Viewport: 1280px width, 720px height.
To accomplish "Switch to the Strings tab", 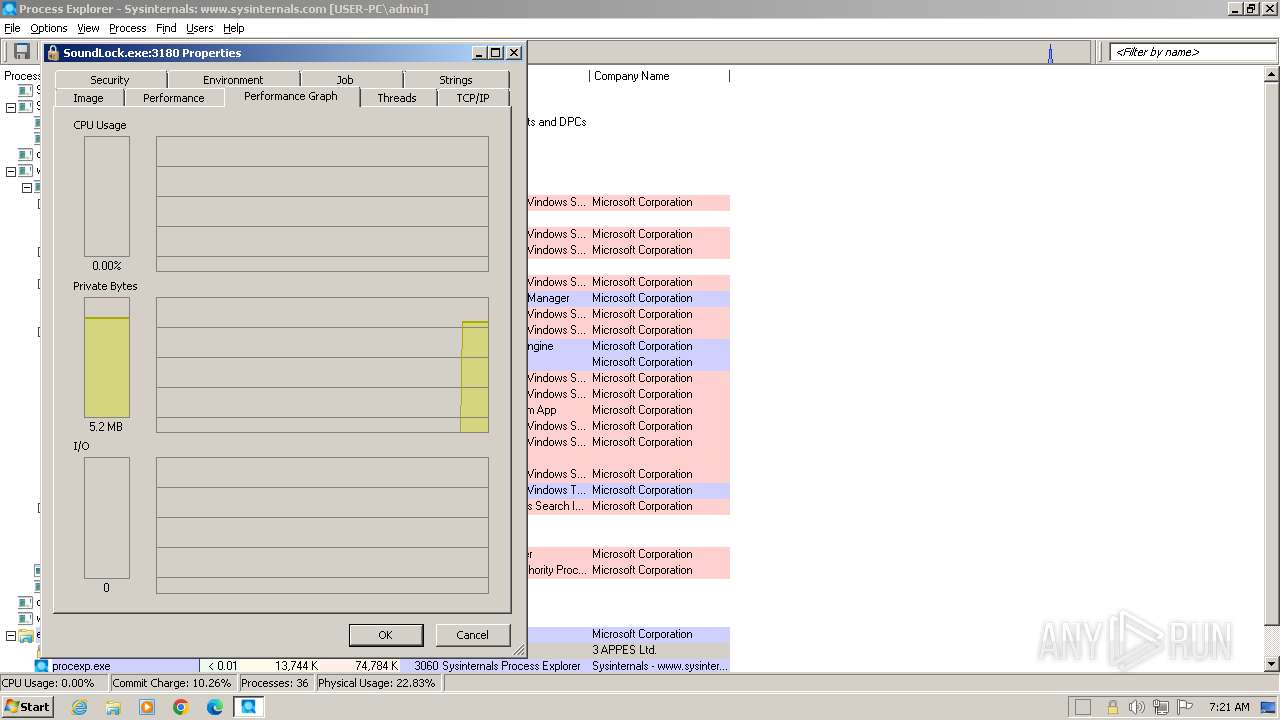I will 456,80.
